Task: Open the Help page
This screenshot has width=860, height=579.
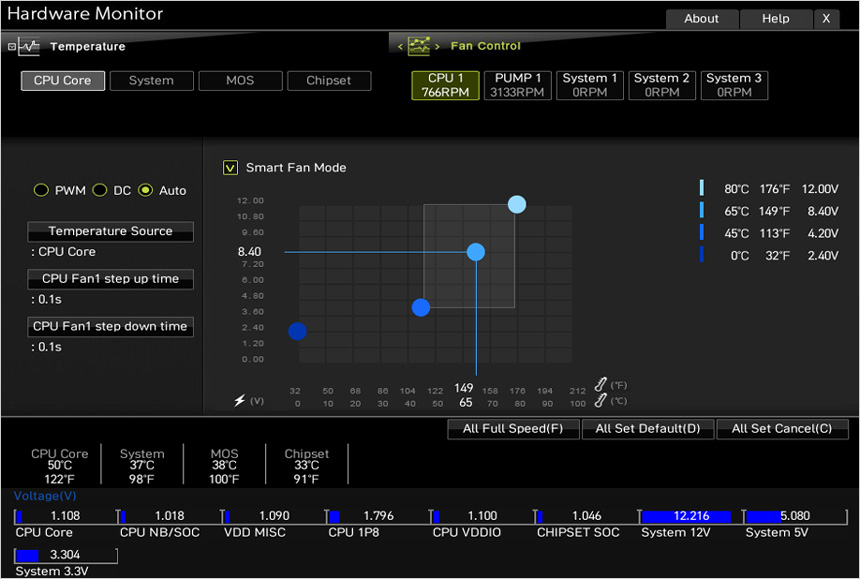Action: (x=776, y=19)
